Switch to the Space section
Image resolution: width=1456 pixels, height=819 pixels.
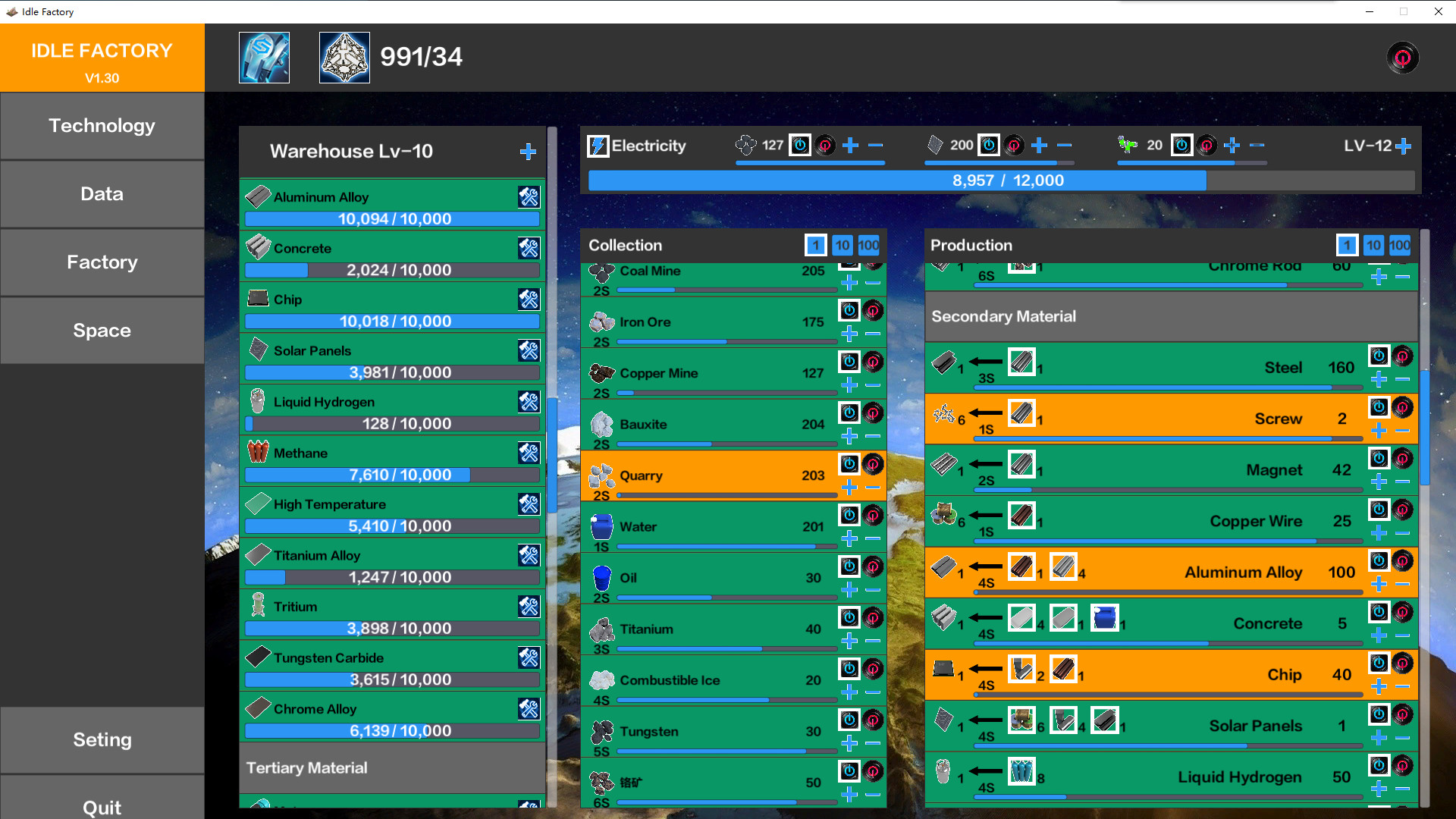click(x=102, y=330)
